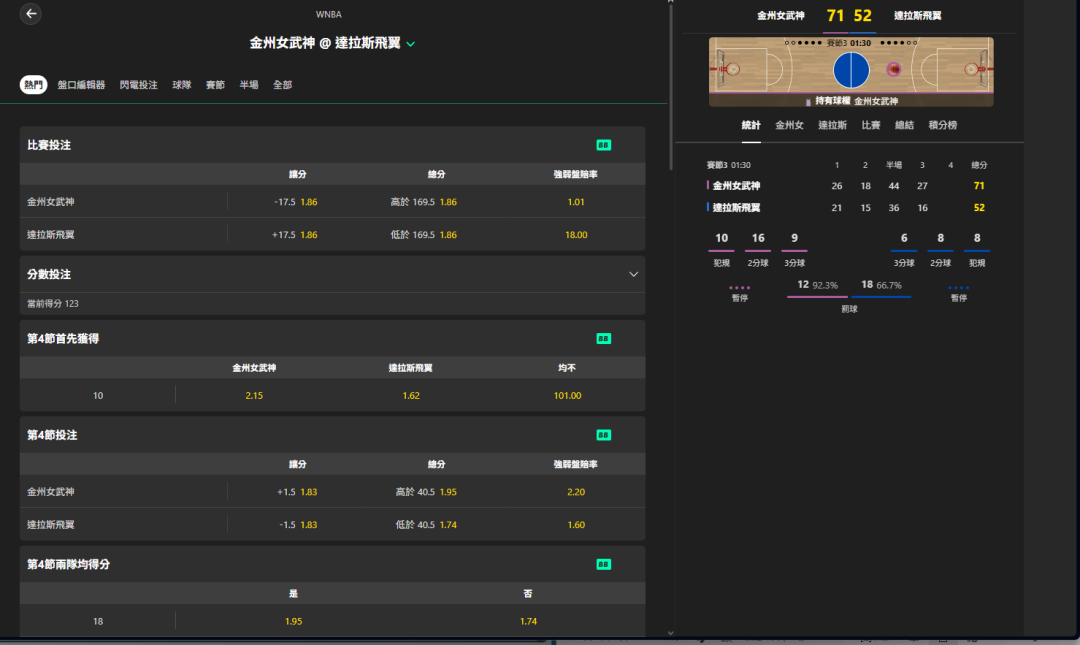
Task: Choose 否 at 1.74 for both teams 18
Action: (x=528, y=621)
